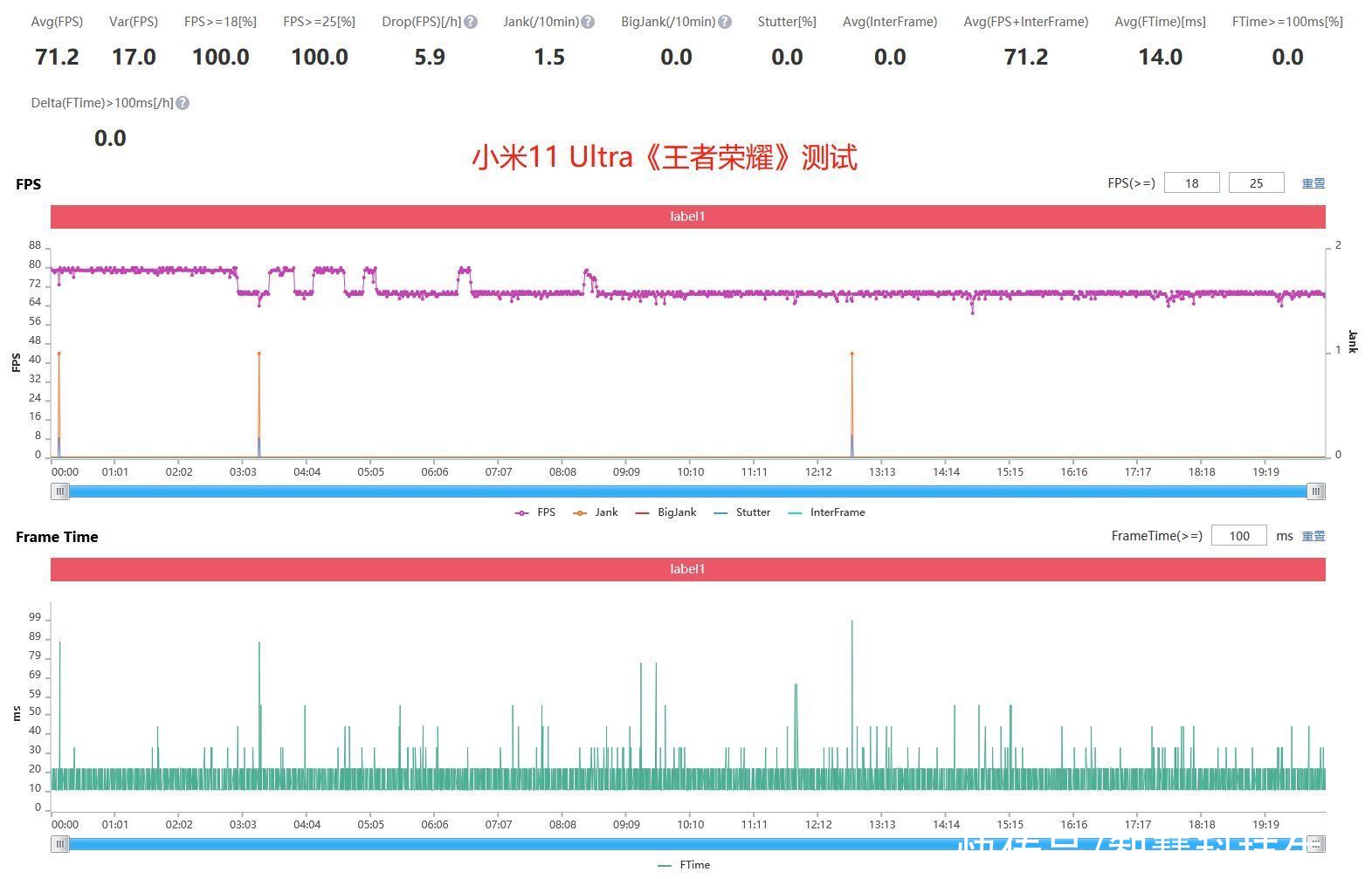The height and width of the screenshot is (879, 1372).
Task: Toggle FPS series in chart legend
Action: click(535, 512)
